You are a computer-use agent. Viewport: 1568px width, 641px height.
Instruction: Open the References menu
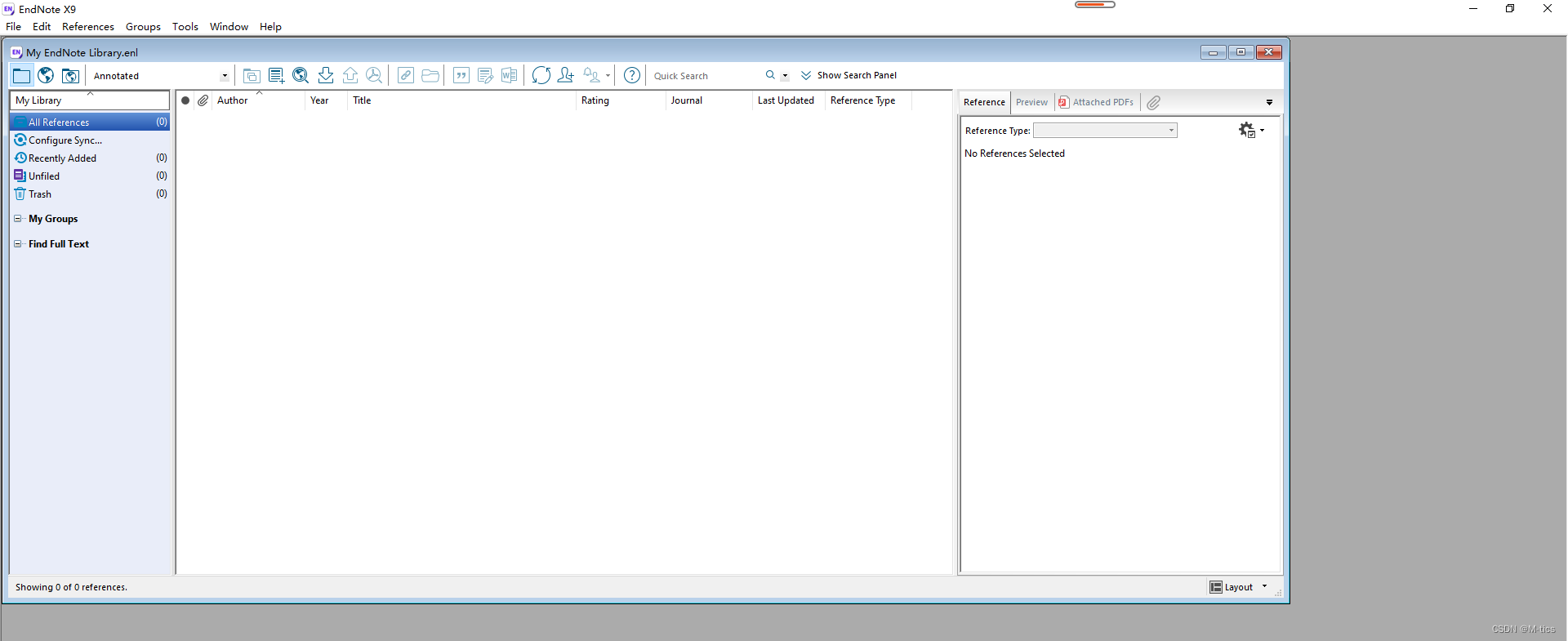88,27
